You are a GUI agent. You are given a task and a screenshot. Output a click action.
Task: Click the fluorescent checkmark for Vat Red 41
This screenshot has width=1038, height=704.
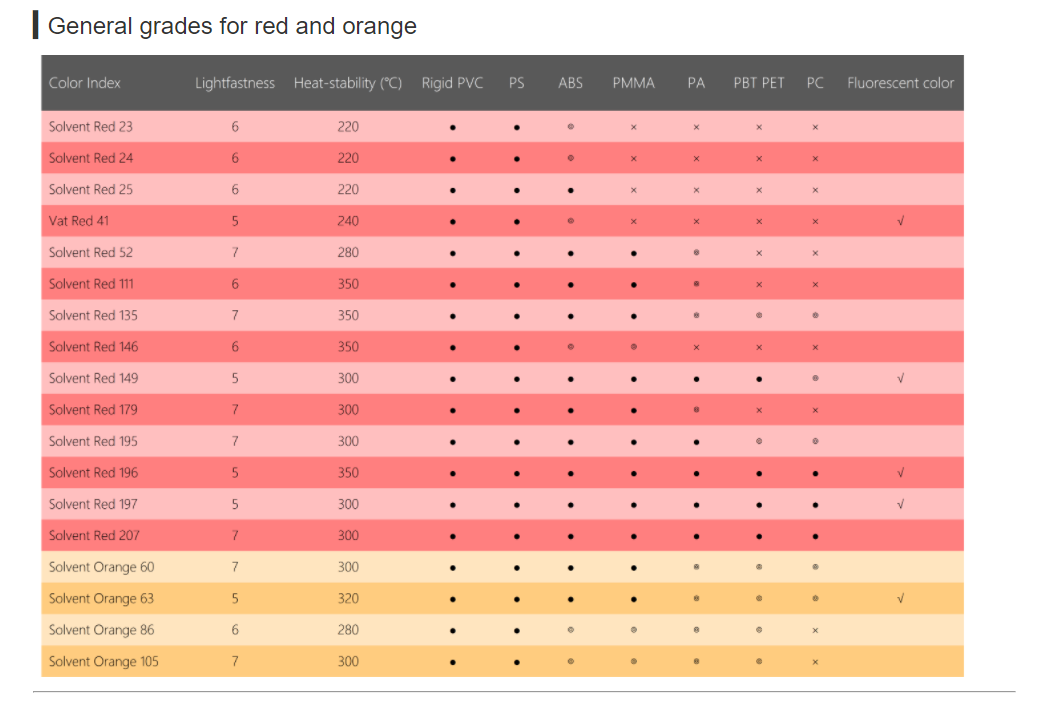coord(900,221)
